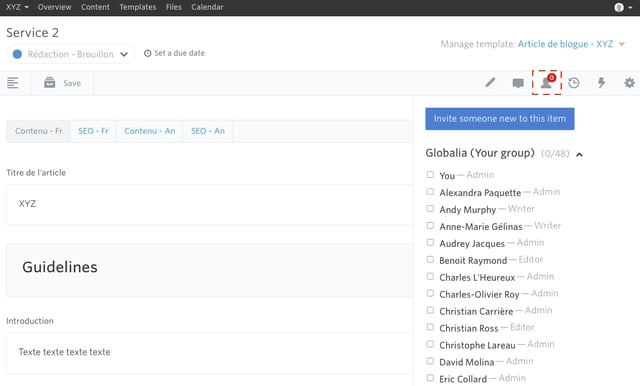Click the text alignment lines icon
The height and width of the screenshot is (386, 640).
(13, 83)
